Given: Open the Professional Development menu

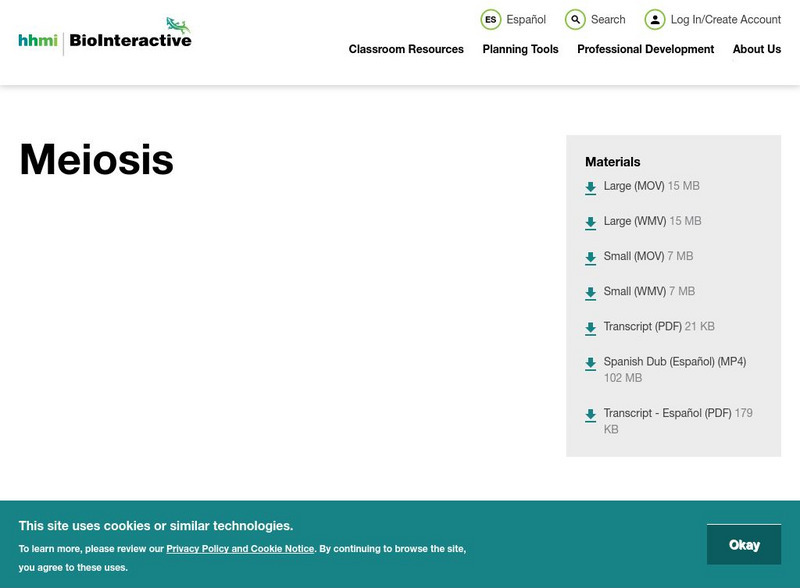Looking at the screenshot, I should (x=646, y=49).
